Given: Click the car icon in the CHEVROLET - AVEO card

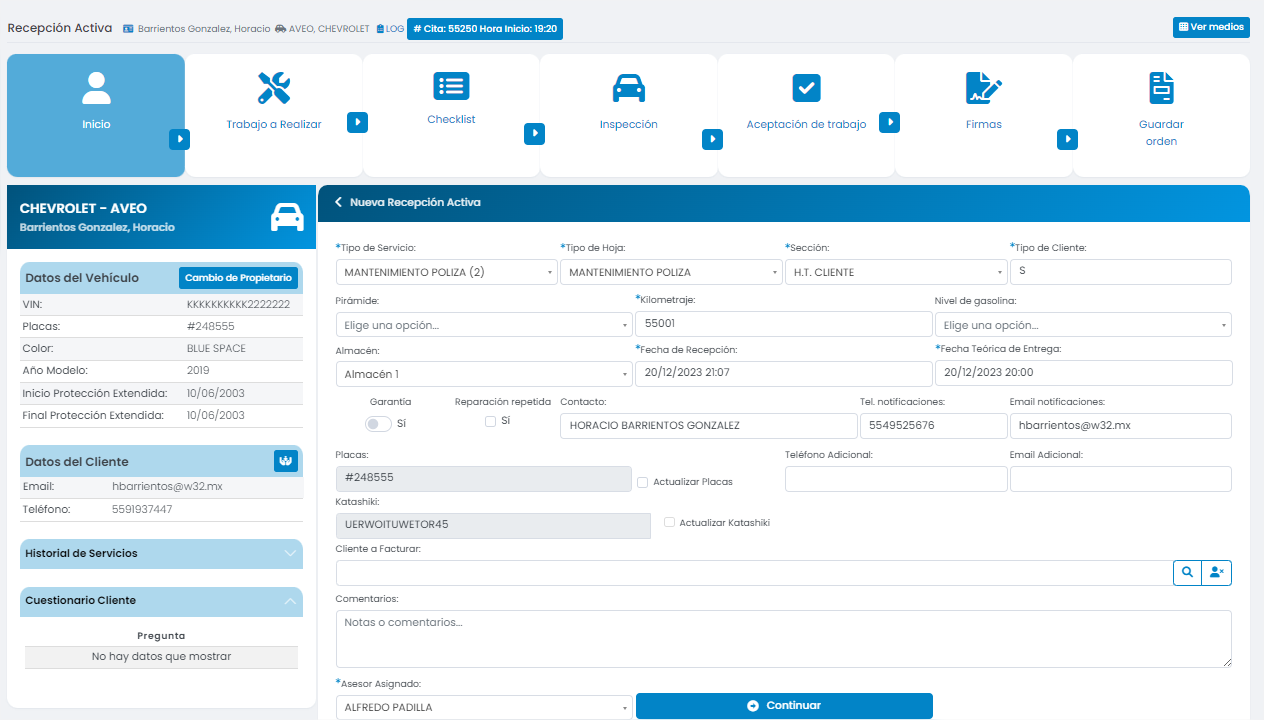Looking at the screenshot, I should 287,217.
